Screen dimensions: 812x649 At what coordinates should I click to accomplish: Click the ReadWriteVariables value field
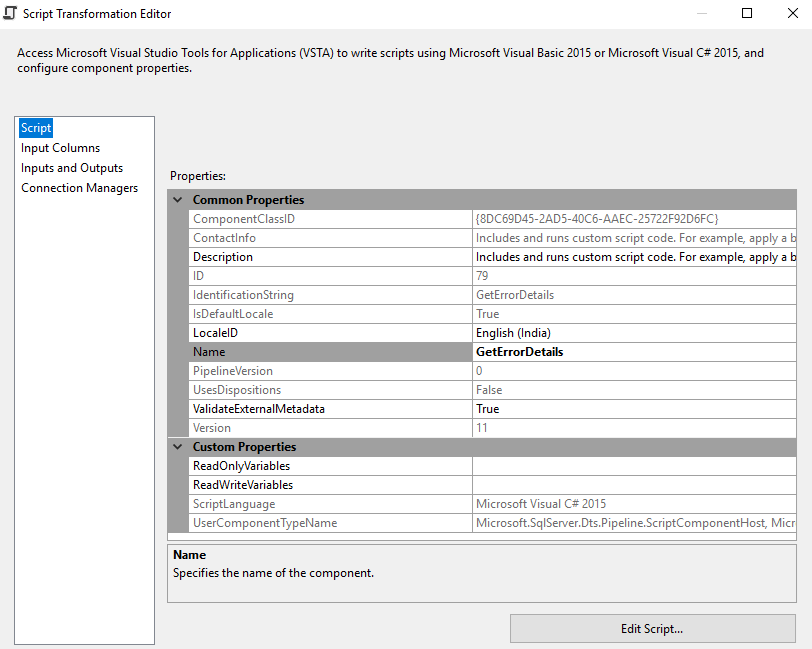click(640, 485)
